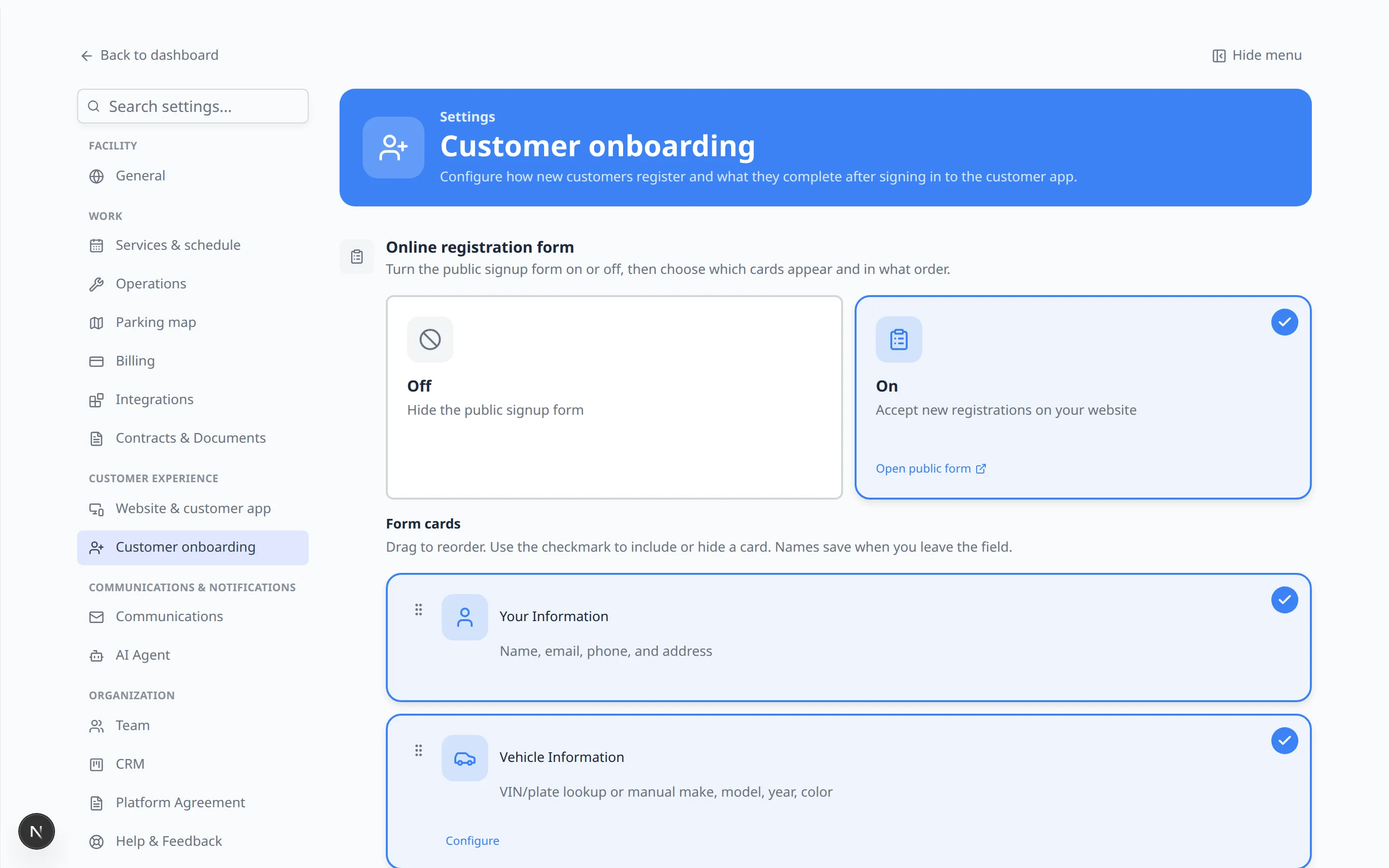Click the Hide menu button
1389x868 pixels.
coord(1257,55)
